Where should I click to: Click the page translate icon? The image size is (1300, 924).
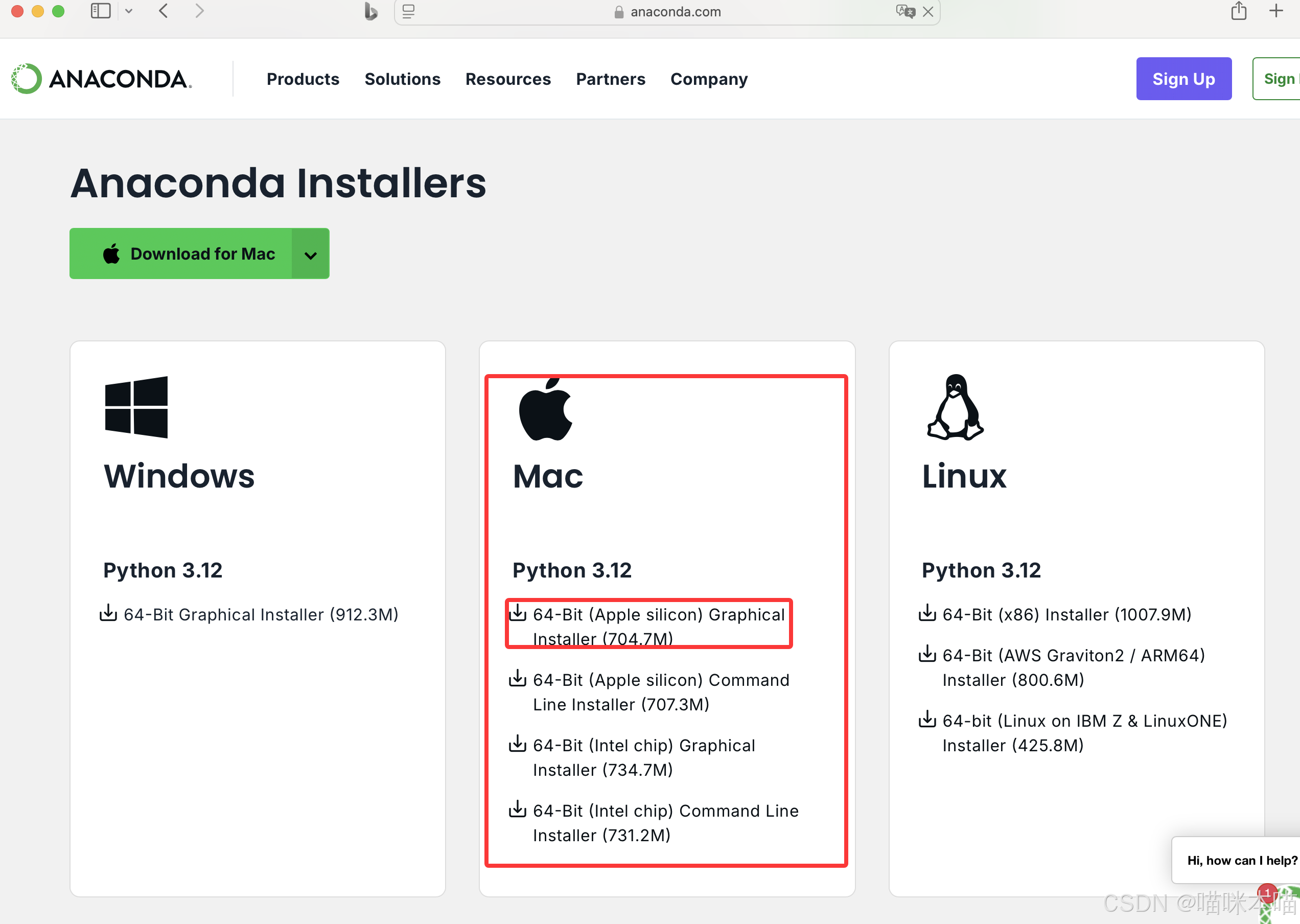[904, 11]
